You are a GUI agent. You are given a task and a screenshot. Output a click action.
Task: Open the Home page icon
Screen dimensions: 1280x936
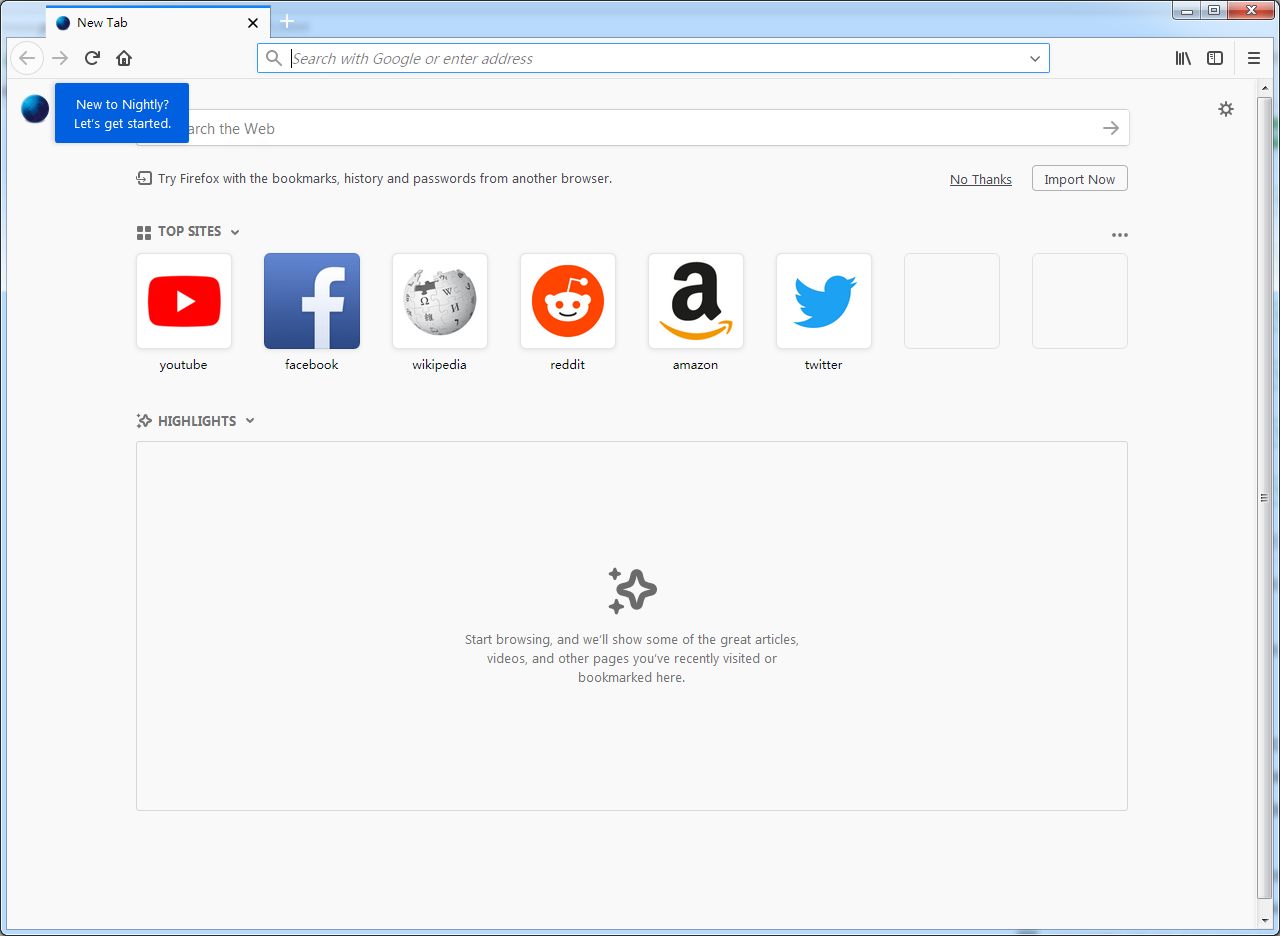(124, 58)
